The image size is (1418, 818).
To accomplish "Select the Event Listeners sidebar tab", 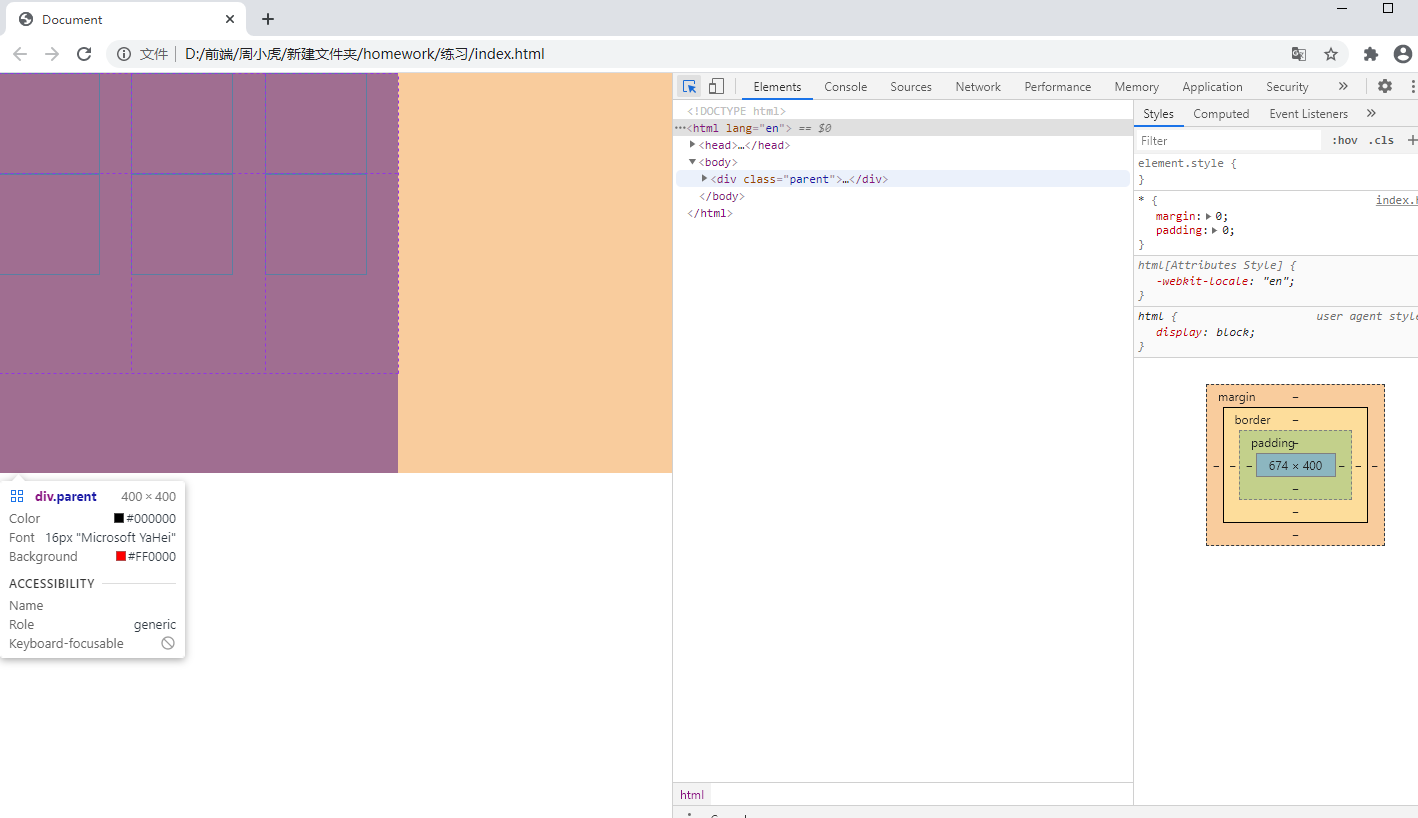I will click(1309, 114).
